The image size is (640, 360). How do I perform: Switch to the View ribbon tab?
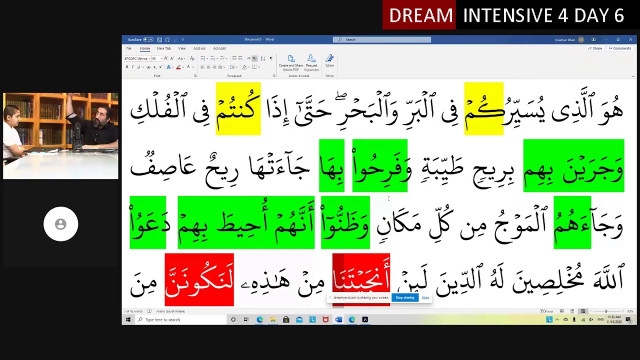(182, 49)
